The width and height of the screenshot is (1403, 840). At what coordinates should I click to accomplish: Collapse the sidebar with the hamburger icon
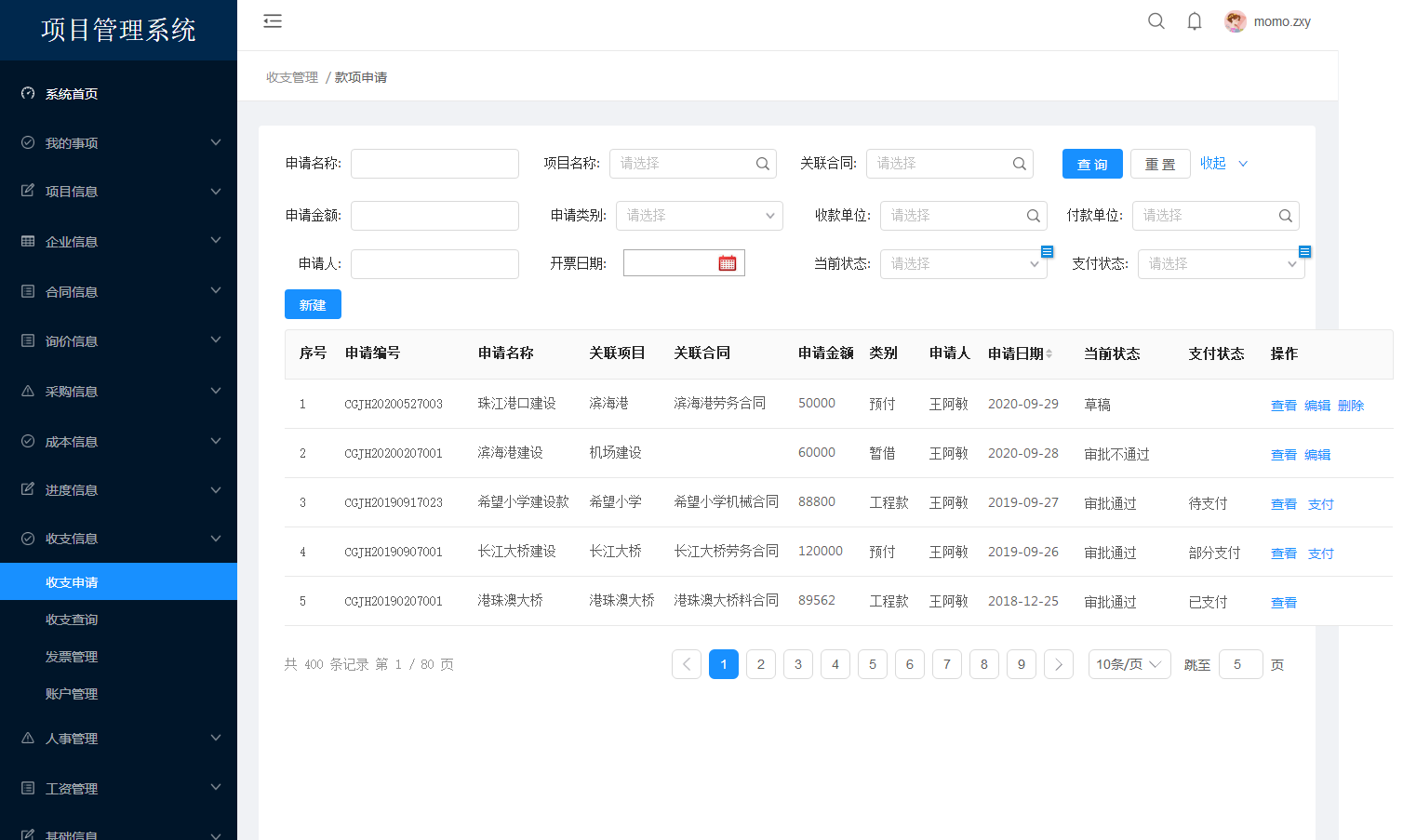[273, 21]
